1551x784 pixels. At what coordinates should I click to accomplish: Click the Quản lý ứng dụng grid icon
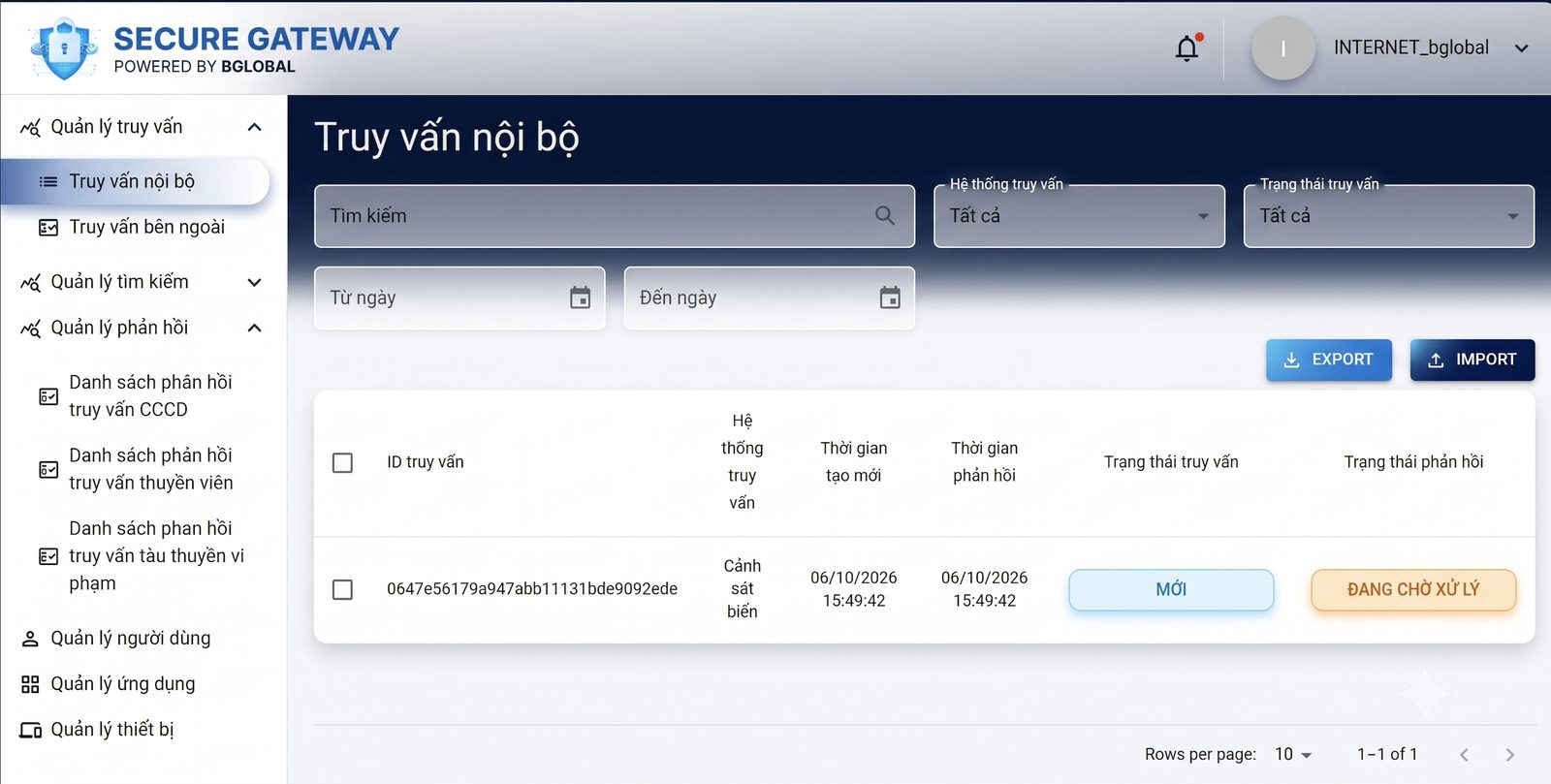coord(30,684)
